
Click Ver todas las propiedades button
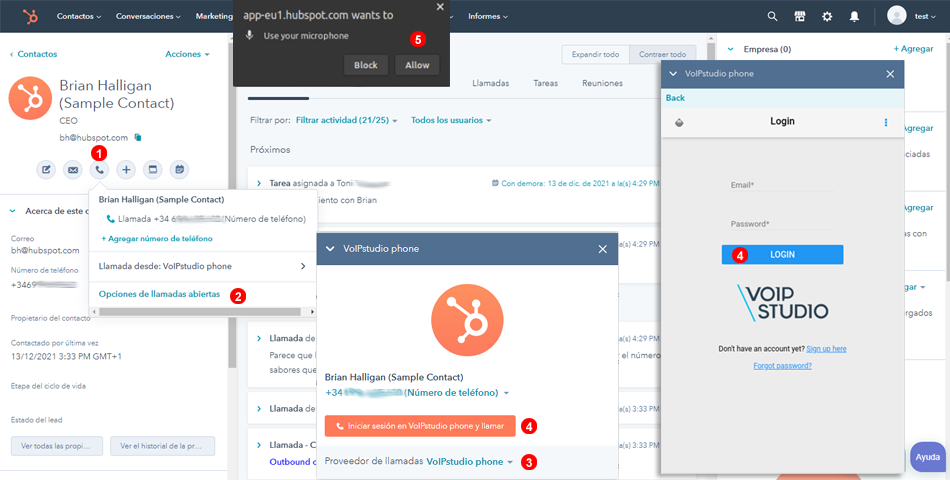pyautogui.click(x=56, y=446)
